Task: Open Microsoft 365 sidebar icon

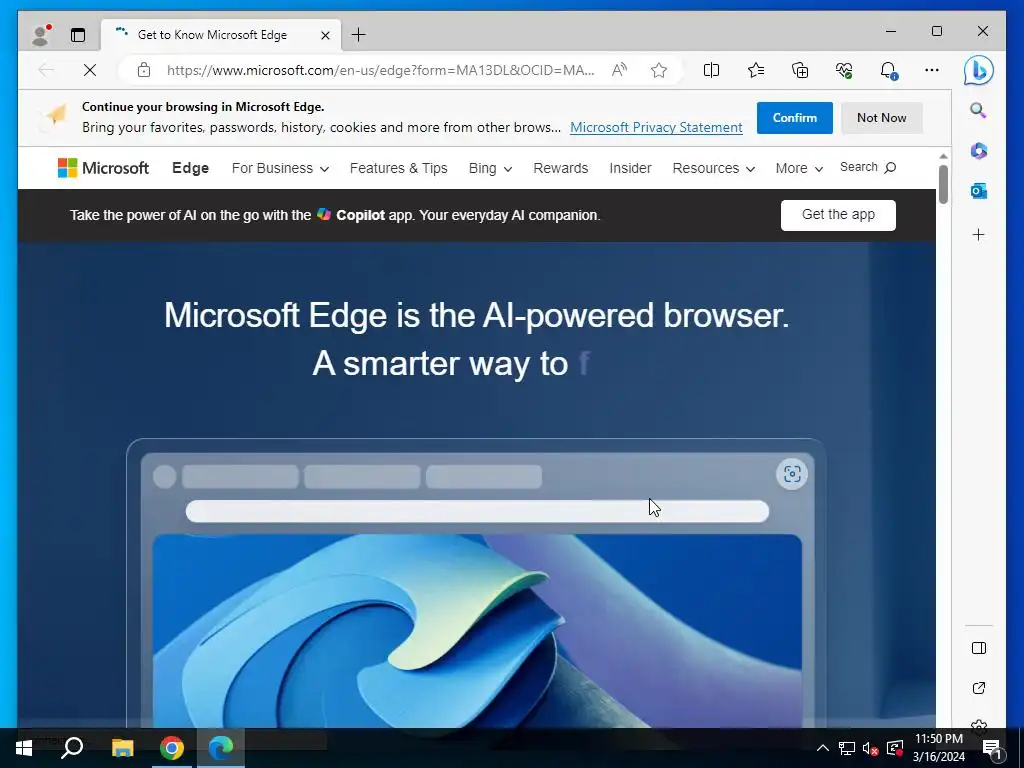Action: 978,151
